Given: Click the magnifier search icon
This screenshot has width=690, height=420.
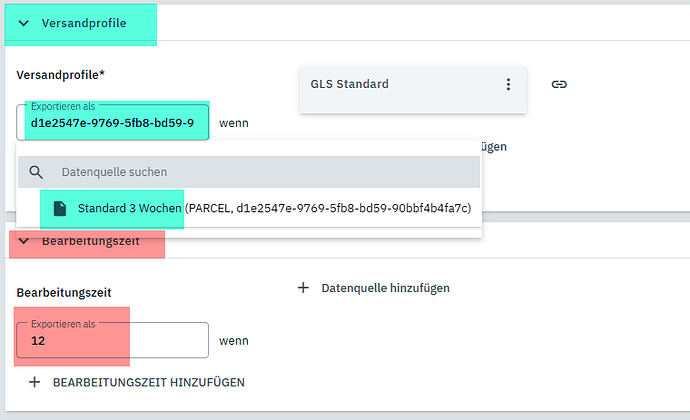Looking at the screenshot, I should [x=37, y=172].
